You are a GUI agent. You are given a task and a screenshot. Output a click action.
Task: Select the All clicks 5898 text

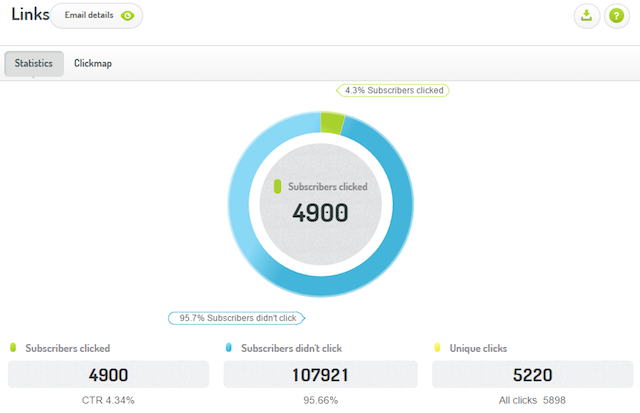(532, 400)
